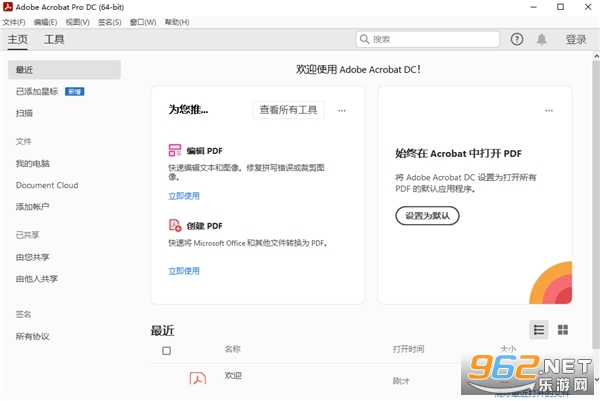Close the Acrobat window
This screenshot has width=600, height=401.
[x=588, y=7]
